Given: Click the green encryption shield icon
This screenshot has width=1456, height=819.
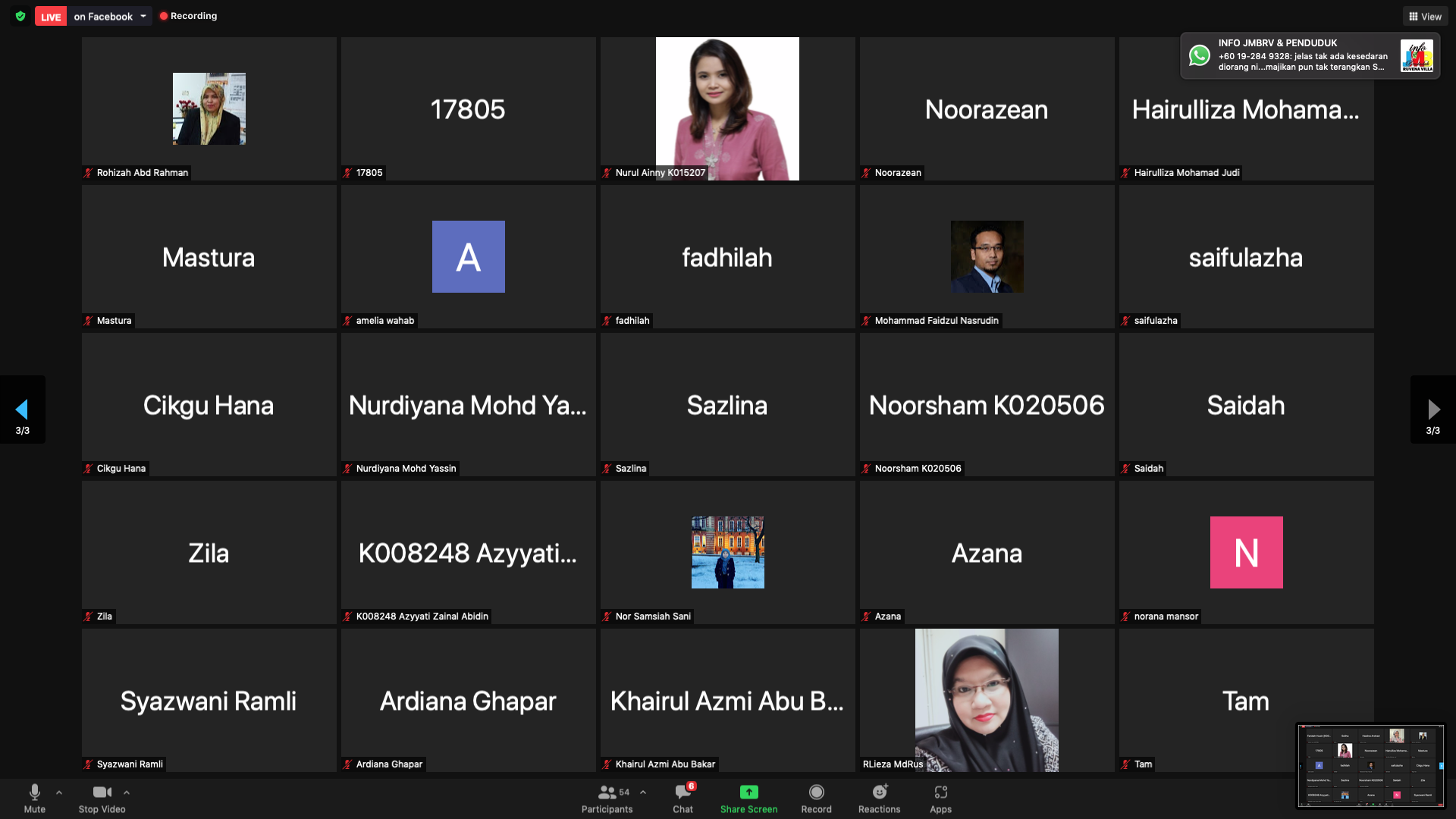Looking at the screenshot, I should (x=20, y=16).
